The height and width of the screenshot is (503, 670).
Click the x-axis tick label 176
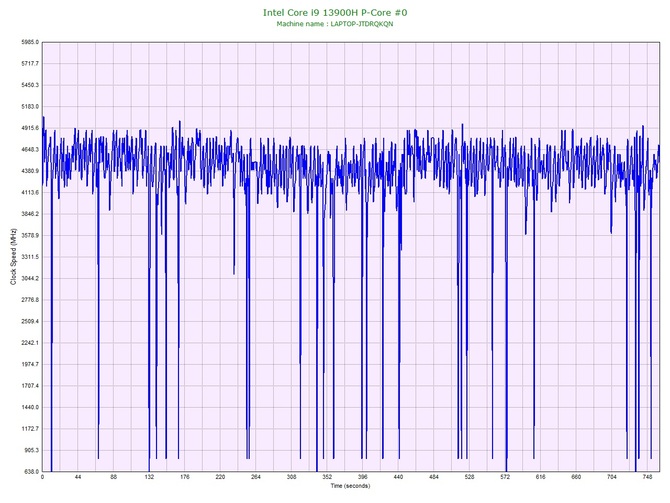point(185,477)
